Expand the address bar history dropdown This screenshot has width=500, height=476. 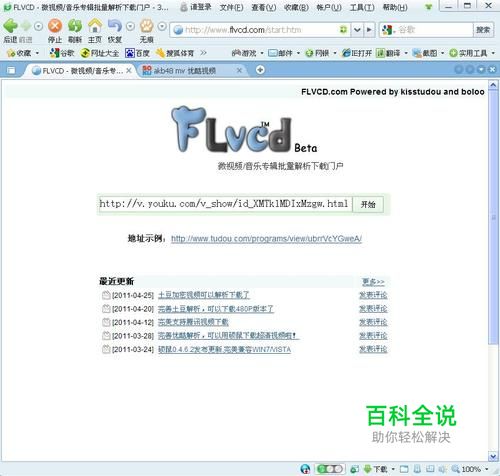tap(357, 30)
